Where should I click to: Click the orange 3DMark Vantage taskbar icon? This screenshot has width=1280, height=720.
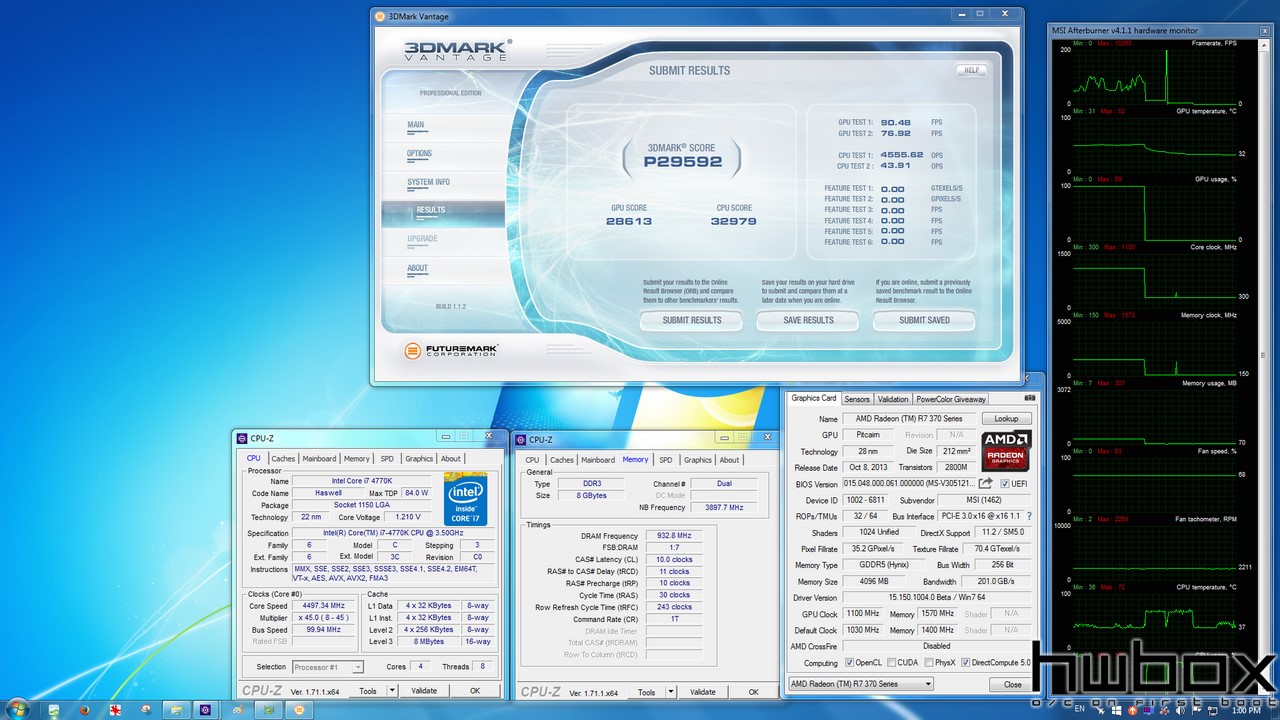click(x=298, y=710)
